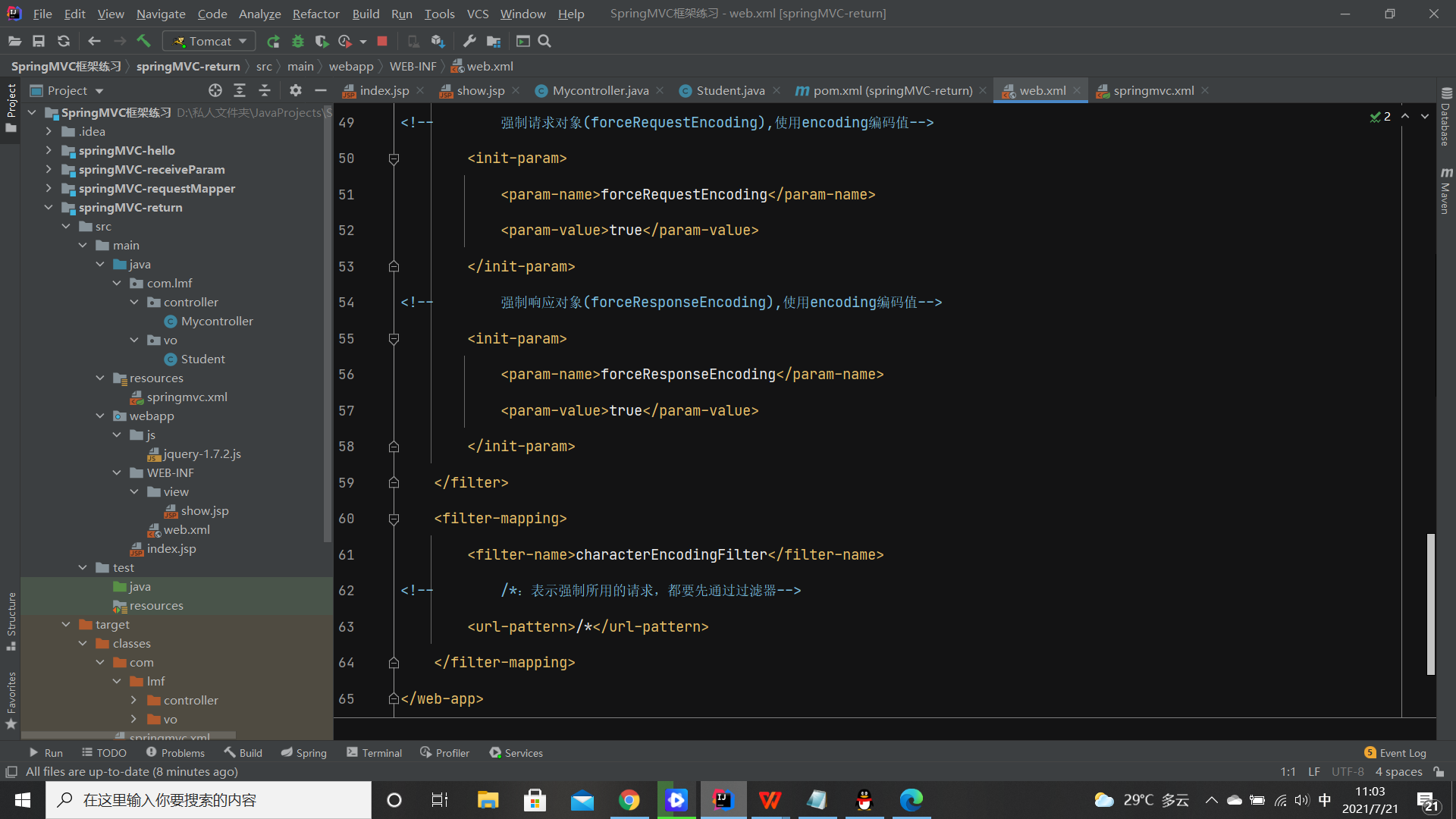
Task: Click the Terminal panel button
Action: pyautogui.click(x=381, y=752)
